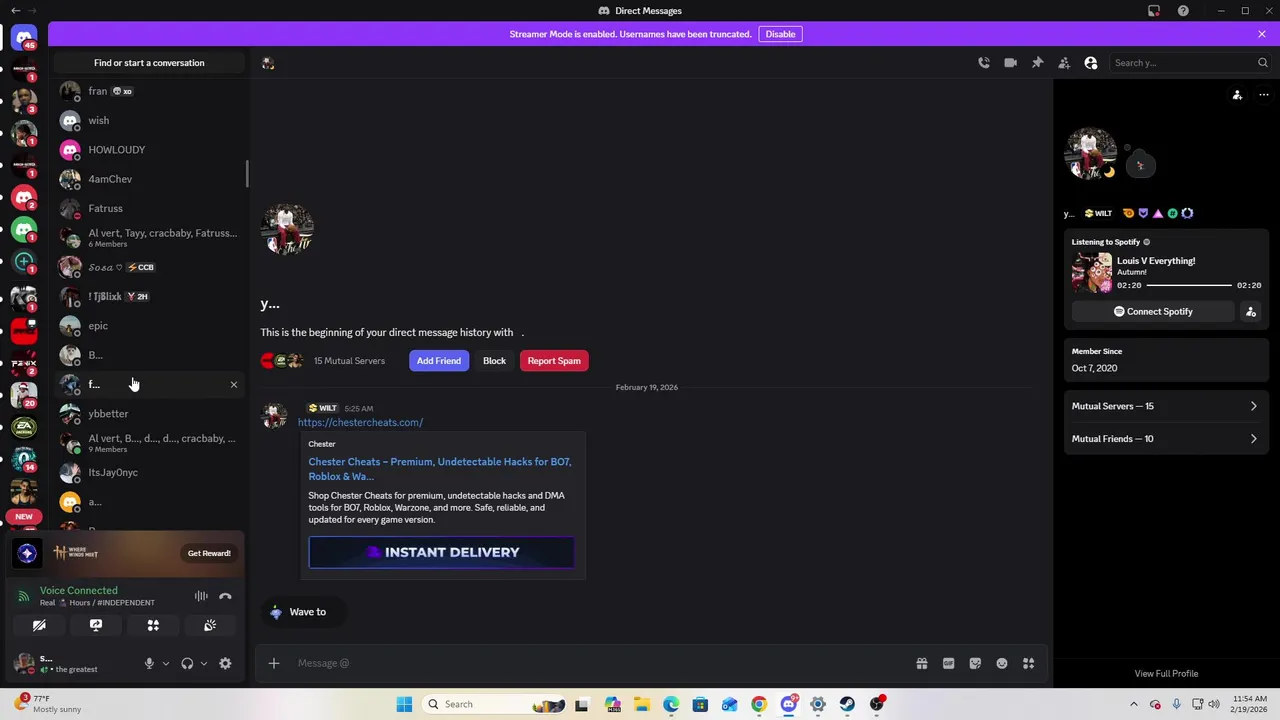Open the ItsJayOnyc conversation
Image resolution: width=1280 pixels, height=720 pixels.
tap(149, 472)
